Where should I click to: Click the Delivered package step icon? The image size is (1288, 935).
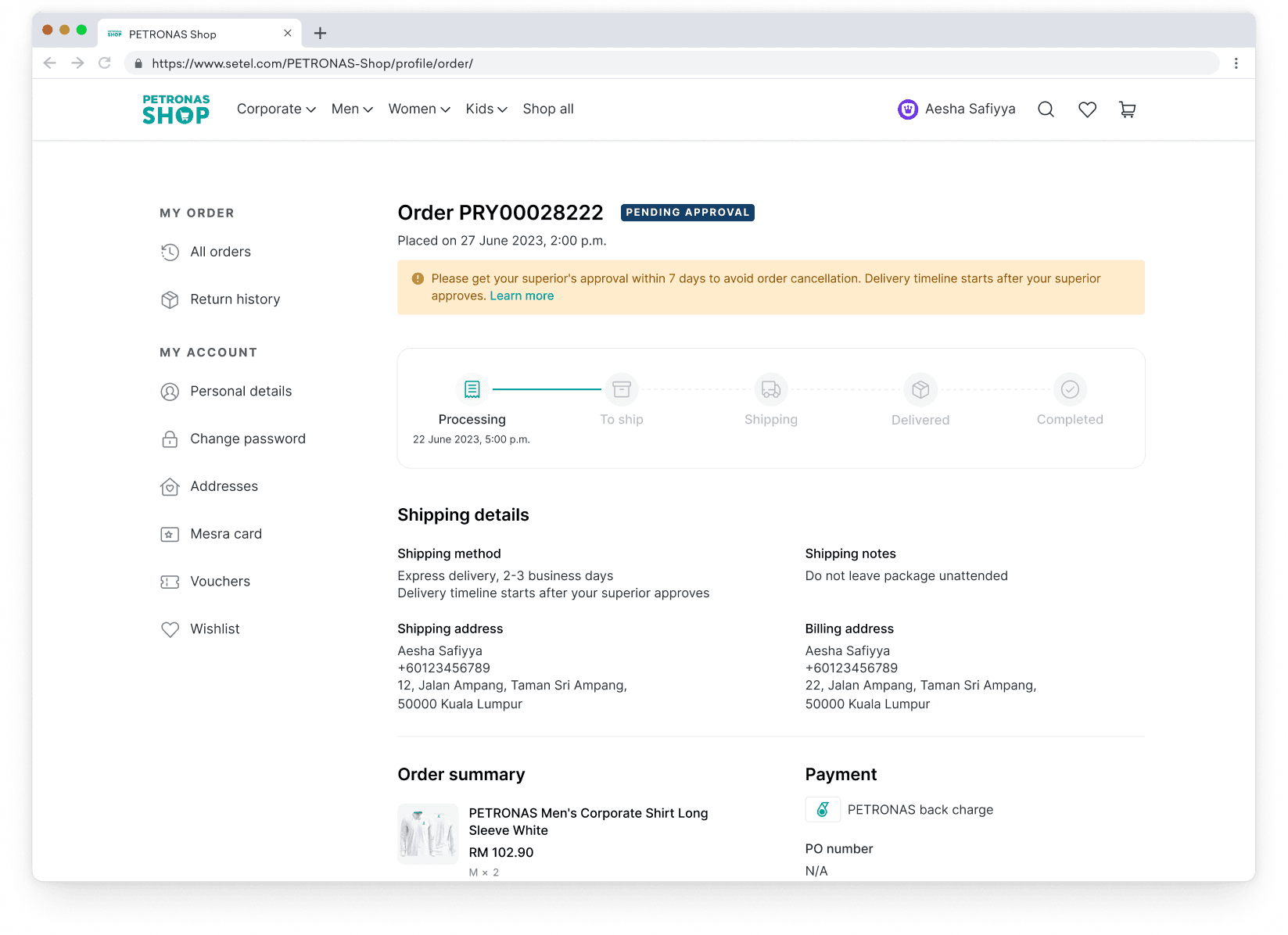(x=920, y=389)
